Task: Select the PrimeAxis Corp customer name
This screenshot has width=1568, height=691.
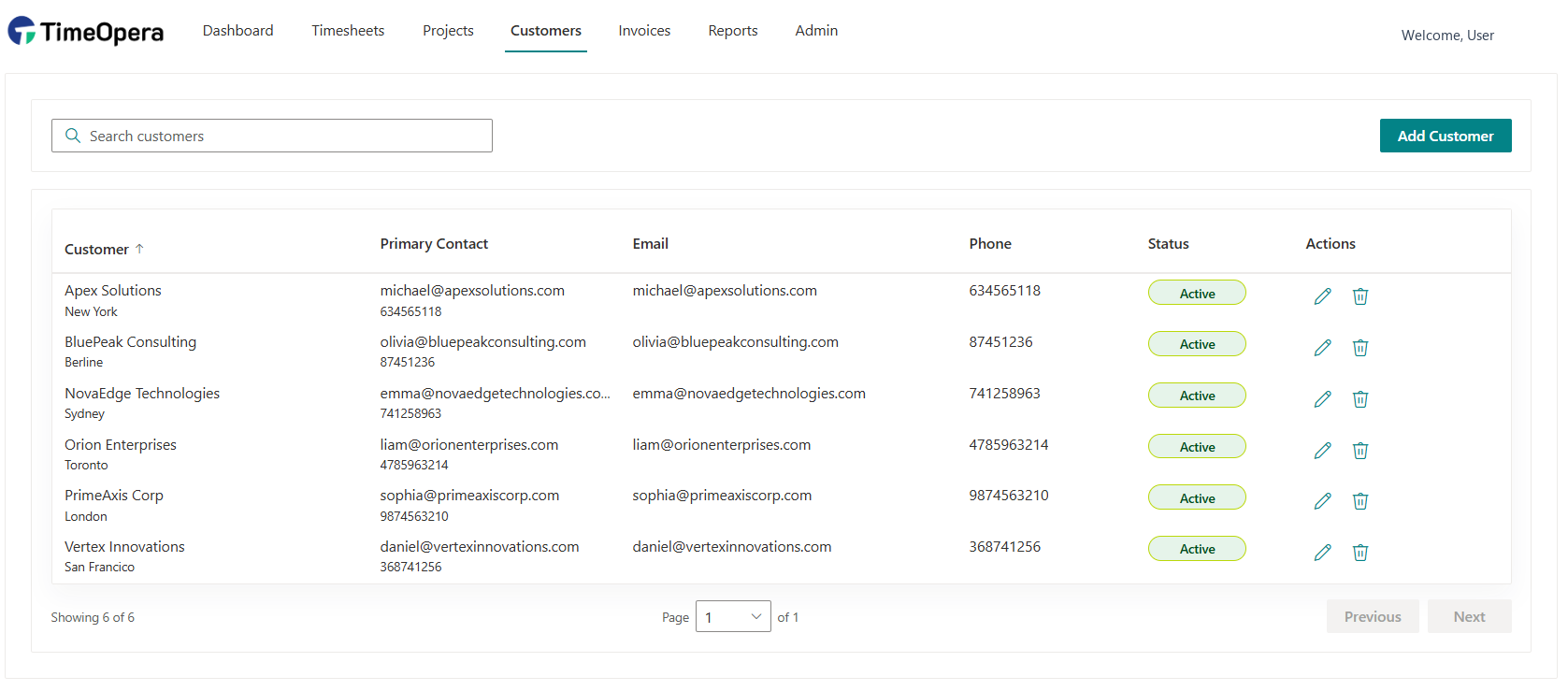Action: [114, 496]
